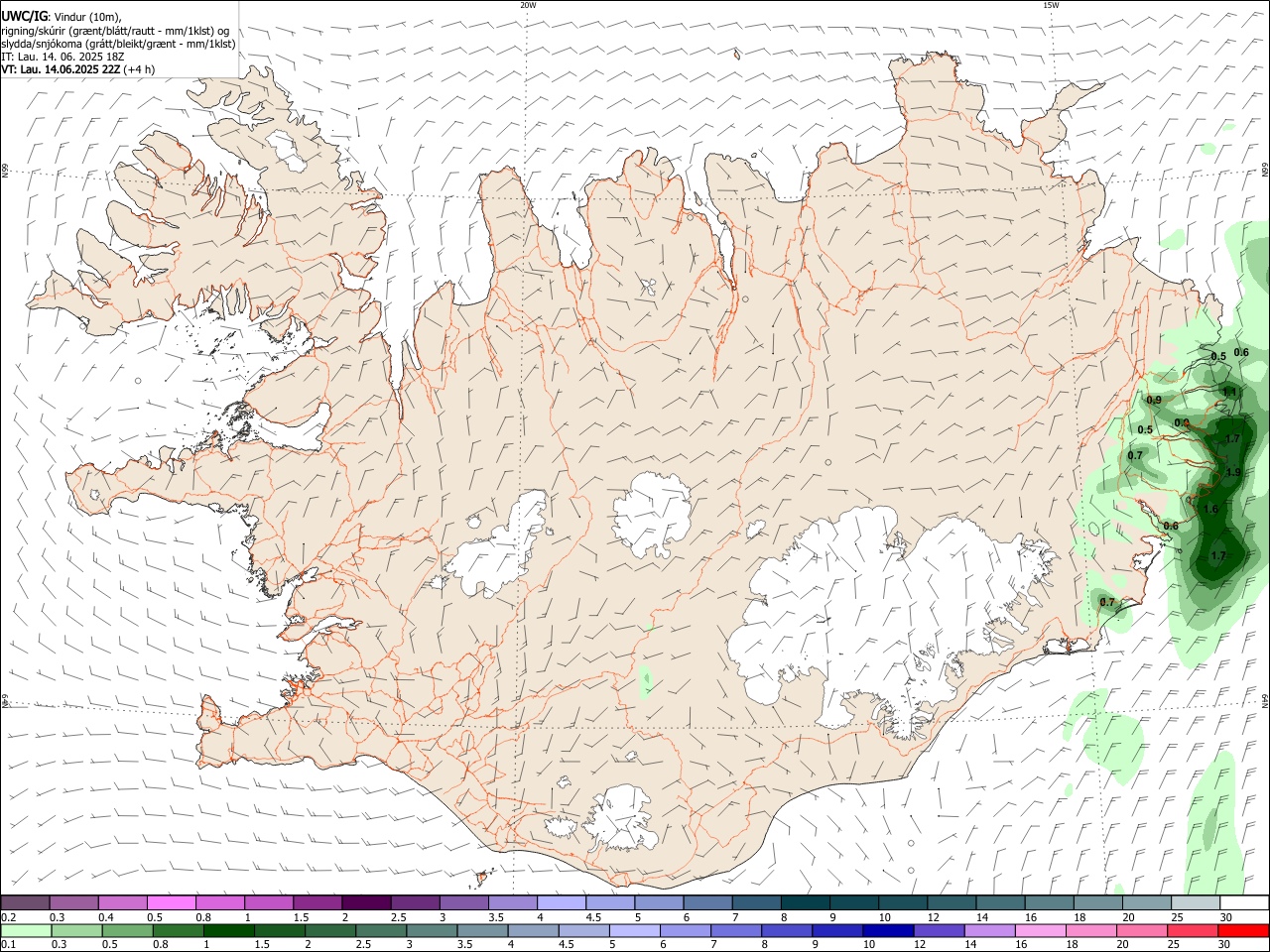Click the 'UWC/IG: Vindur (10m)' title text
This screenshot has width=1270, height=952.
tap(62, 16)
